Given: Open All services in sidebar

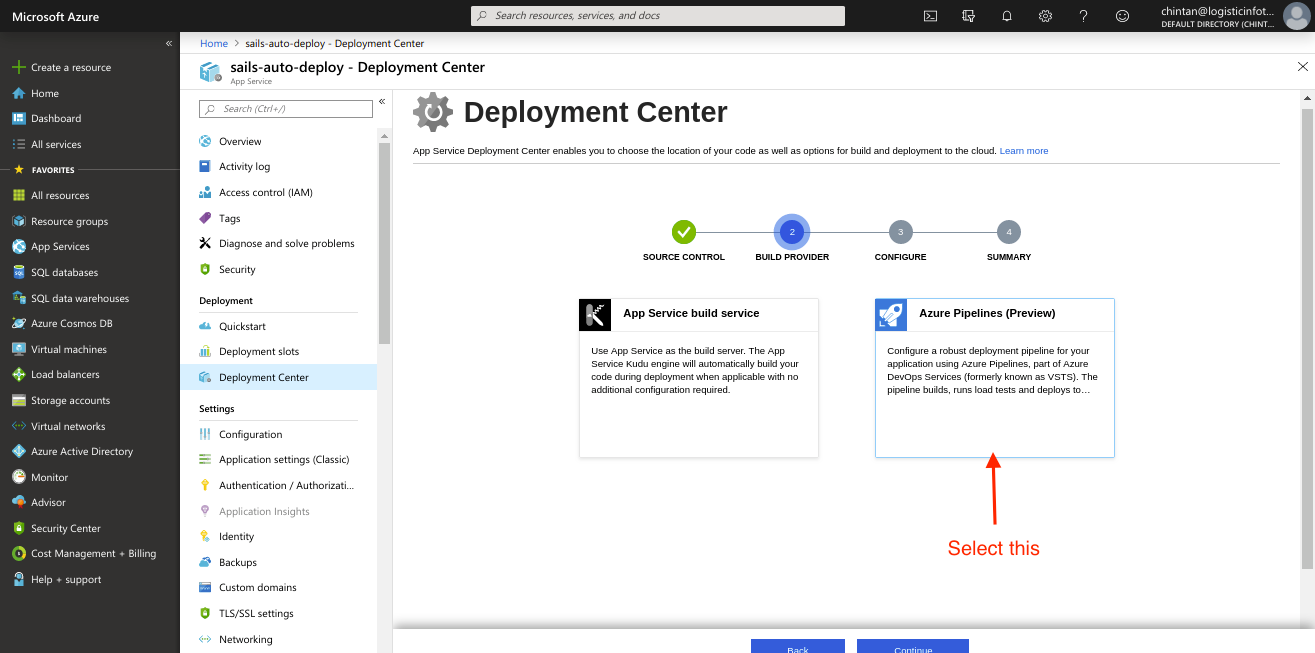Looking at the screenshot, I should 56,144.
